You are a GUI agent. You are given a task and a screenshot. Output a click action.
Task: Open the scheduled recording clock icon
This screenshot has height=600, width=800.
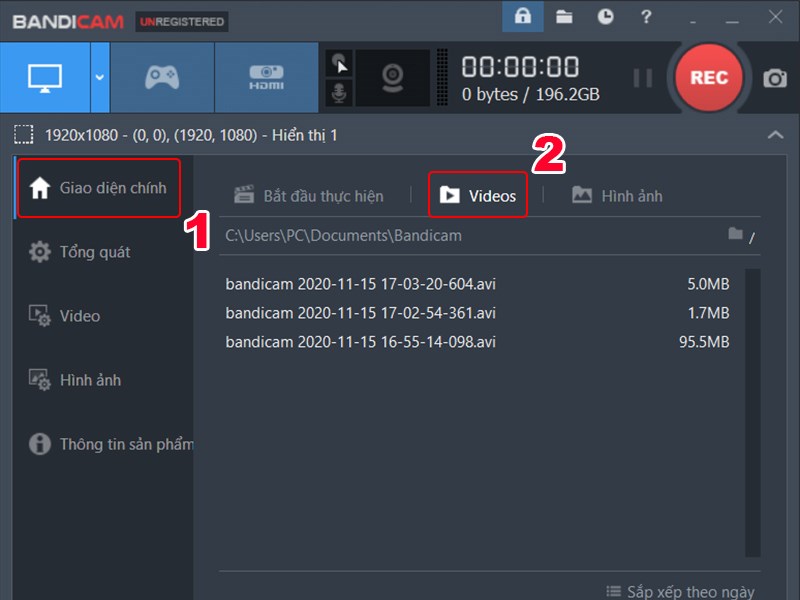tap(605, 17)
